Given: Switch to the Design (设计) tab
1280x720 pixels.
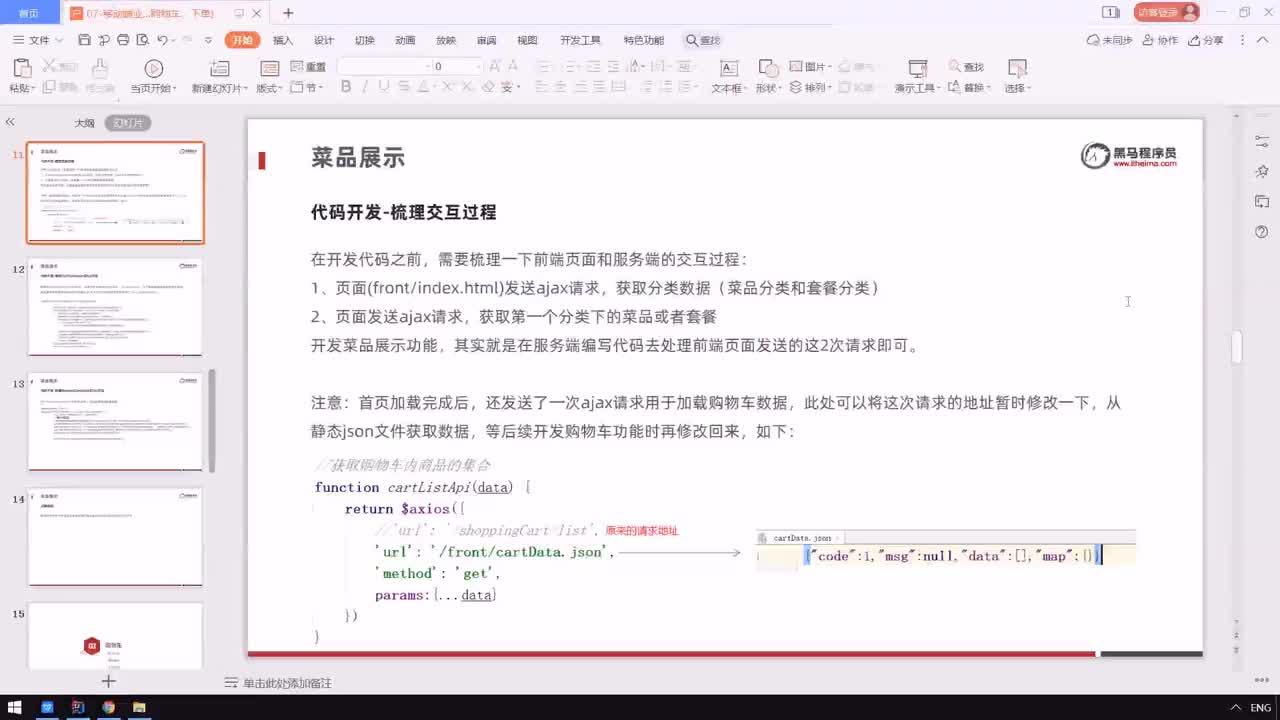Looking at the screenshot, I should [324, 40].
